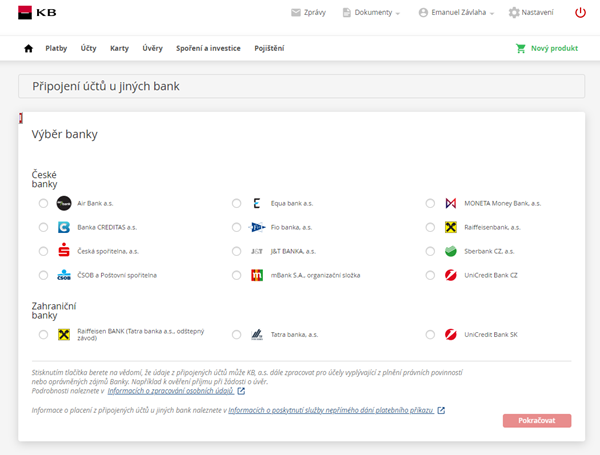Click the ČSOB logo

pyautogui.click(x=64, y=275)
